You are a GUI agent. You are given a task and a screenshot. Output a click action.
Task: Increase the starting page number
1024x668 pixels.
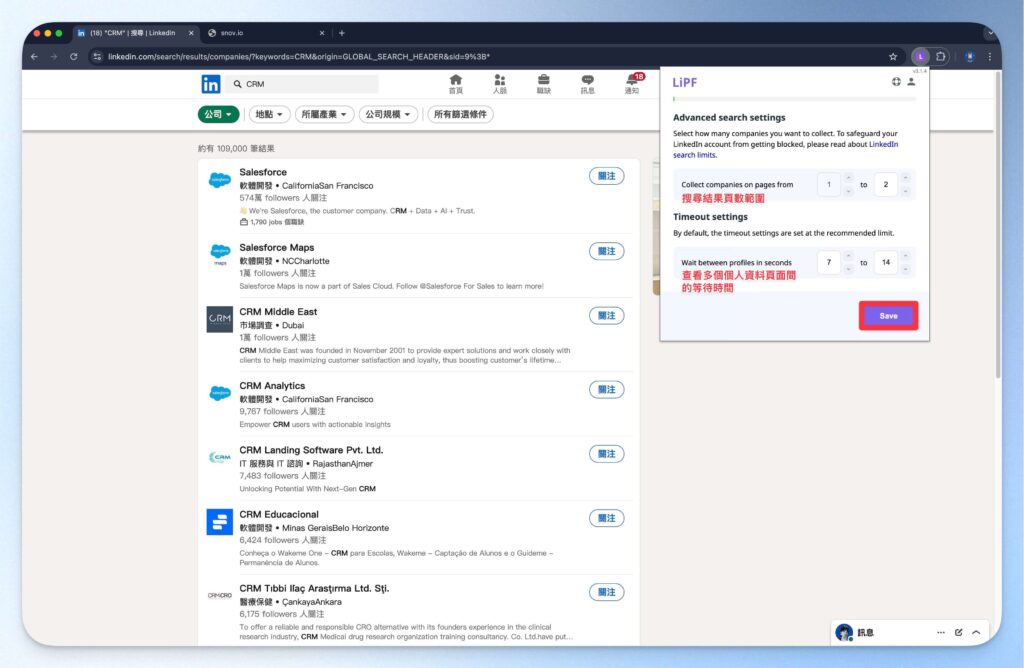848,178
